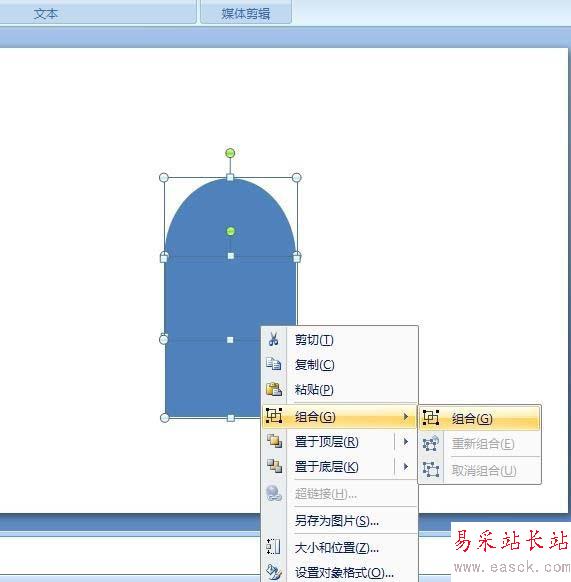Click the Cut scissors icon
Screen dimensions: 571x582
(274, 339)
